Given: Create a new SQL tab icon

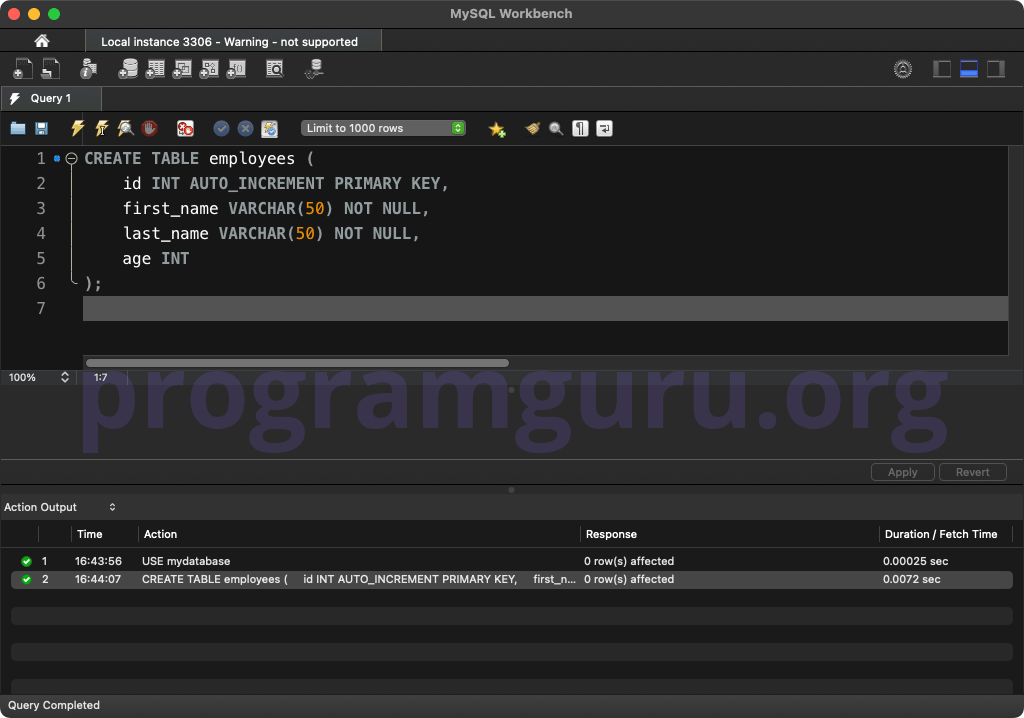Looking at the screenshot, I should pos(23,69).
